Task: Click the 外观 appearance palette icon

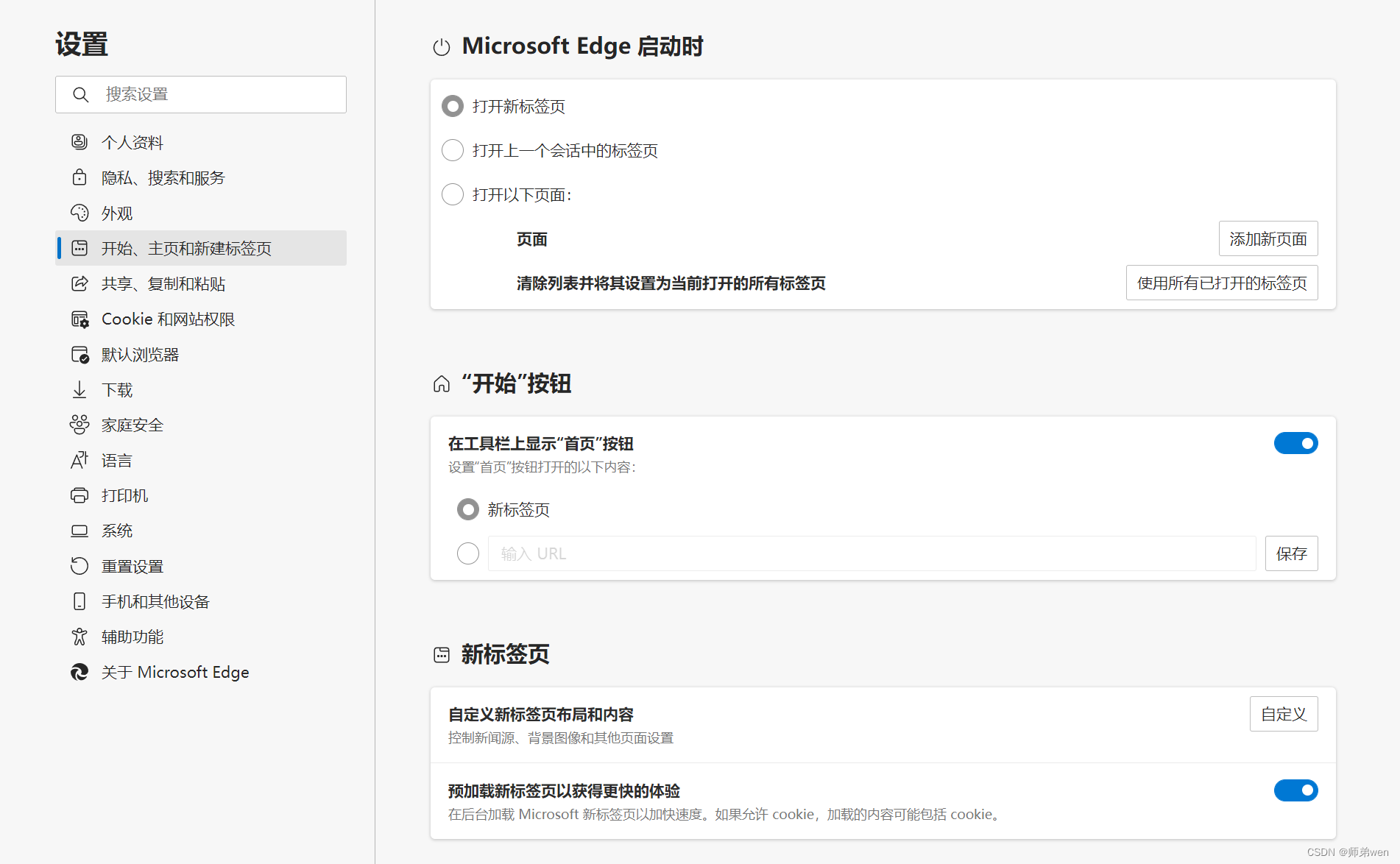Action: click(x=79, y=213)
